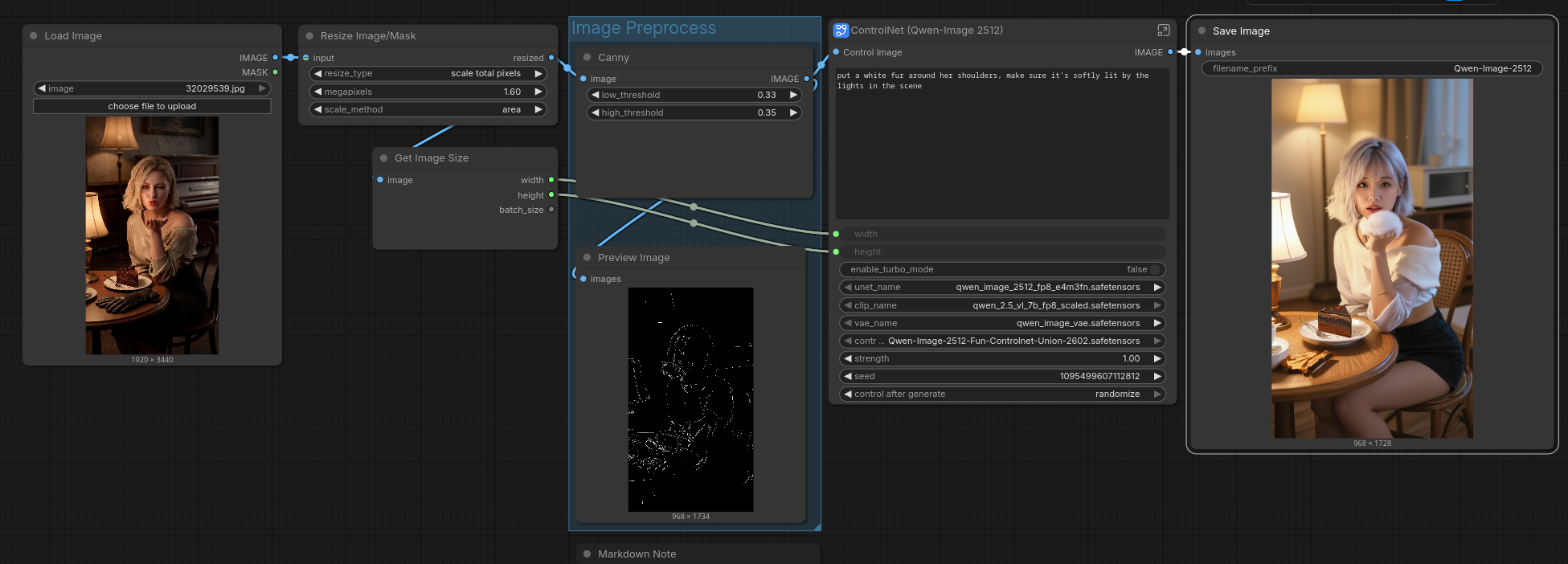Collapse the Get Image Size node dot
1568x564 pixels.
pos(383,158)
